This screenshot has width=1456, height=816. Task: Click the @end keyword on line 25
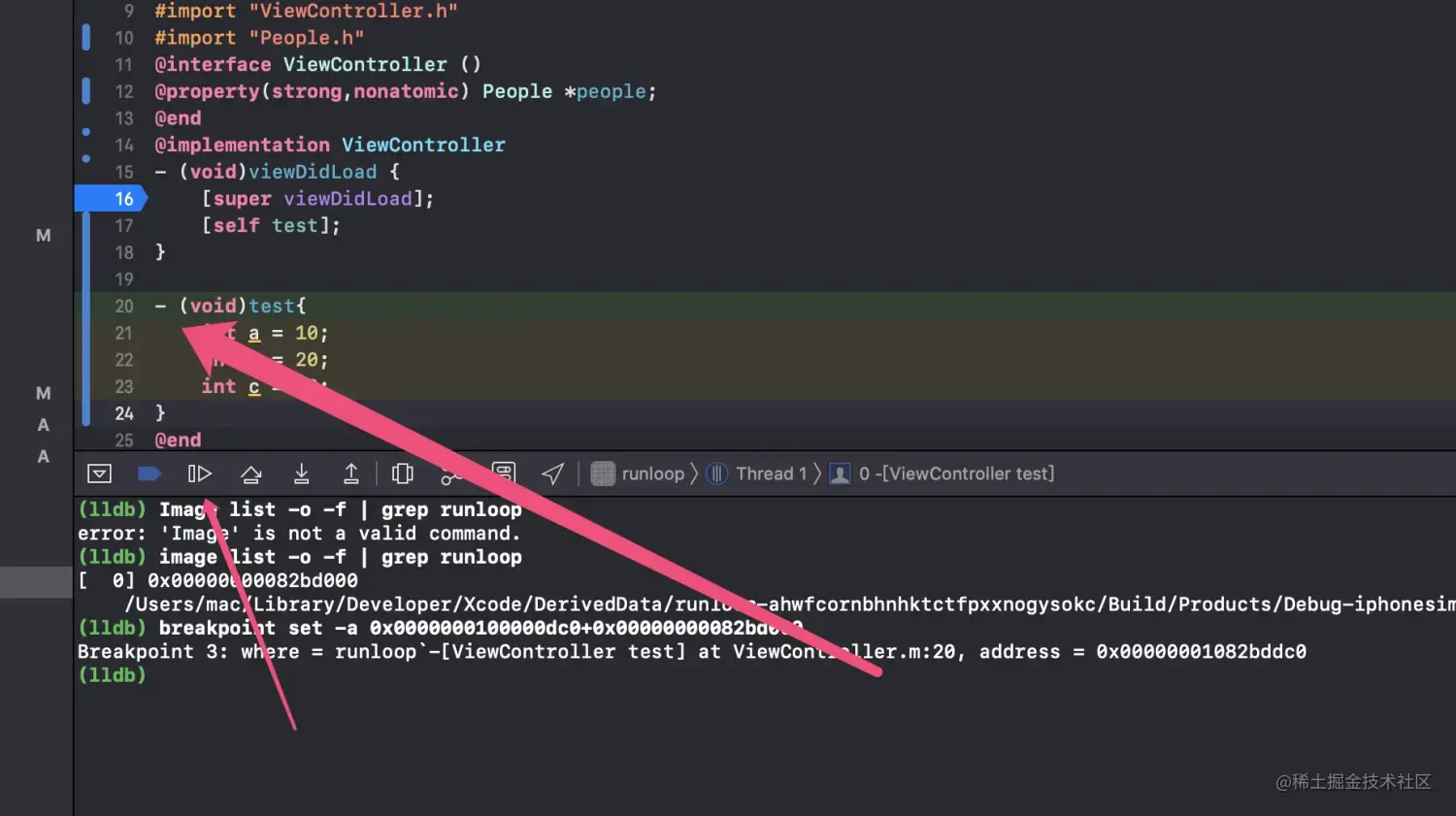pos(178,441)
